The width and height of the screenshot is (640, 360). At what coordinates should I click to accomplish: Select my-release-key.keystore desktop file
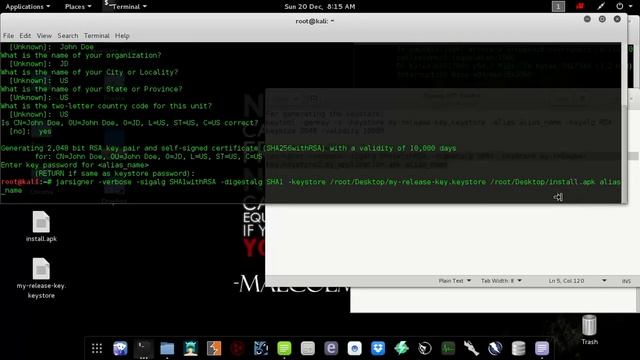(x=41, y=278)
